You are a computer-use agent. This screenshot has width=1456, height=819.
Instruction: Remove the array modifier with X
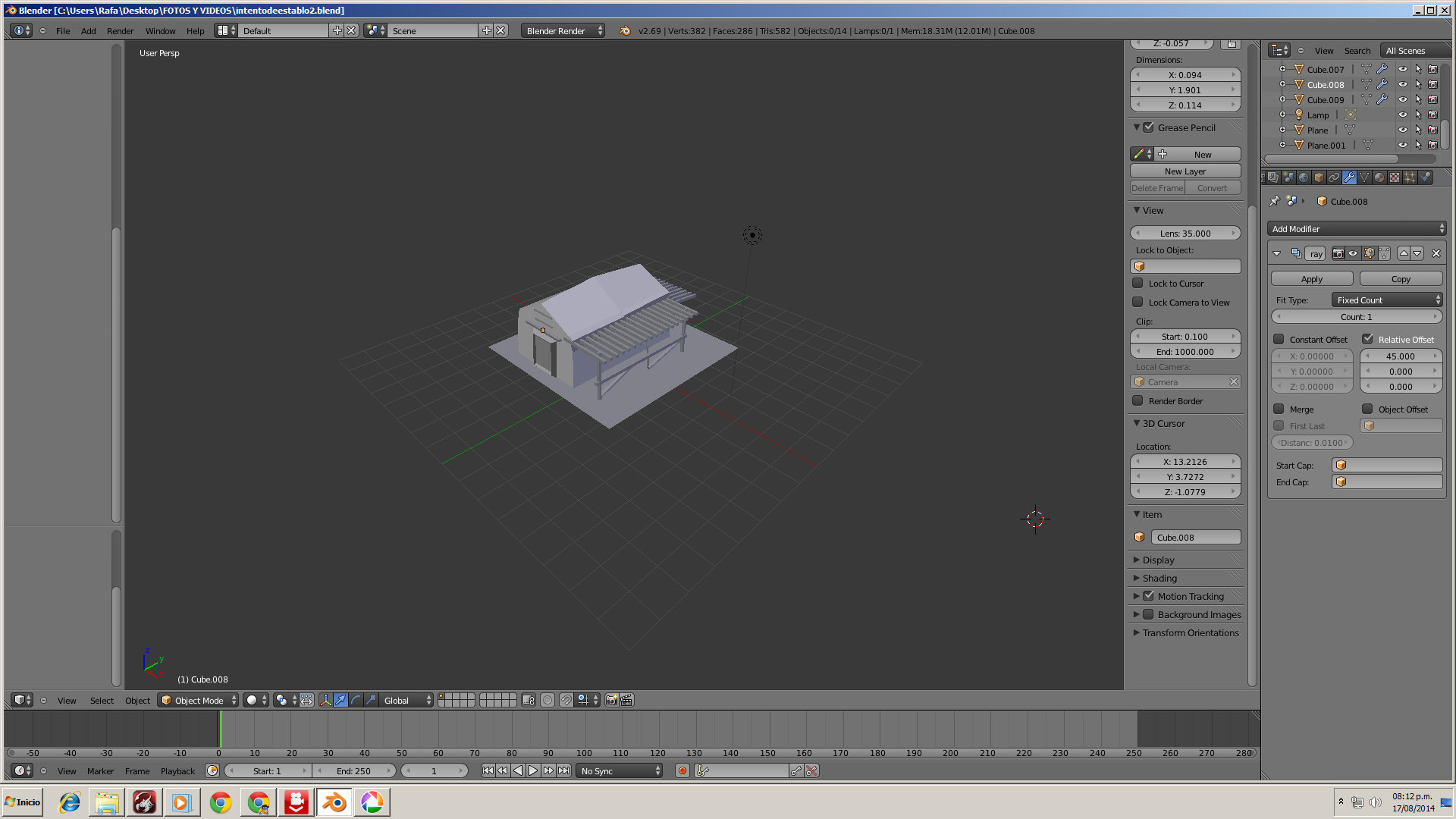pyautogui.click(x=1436, y=253)
